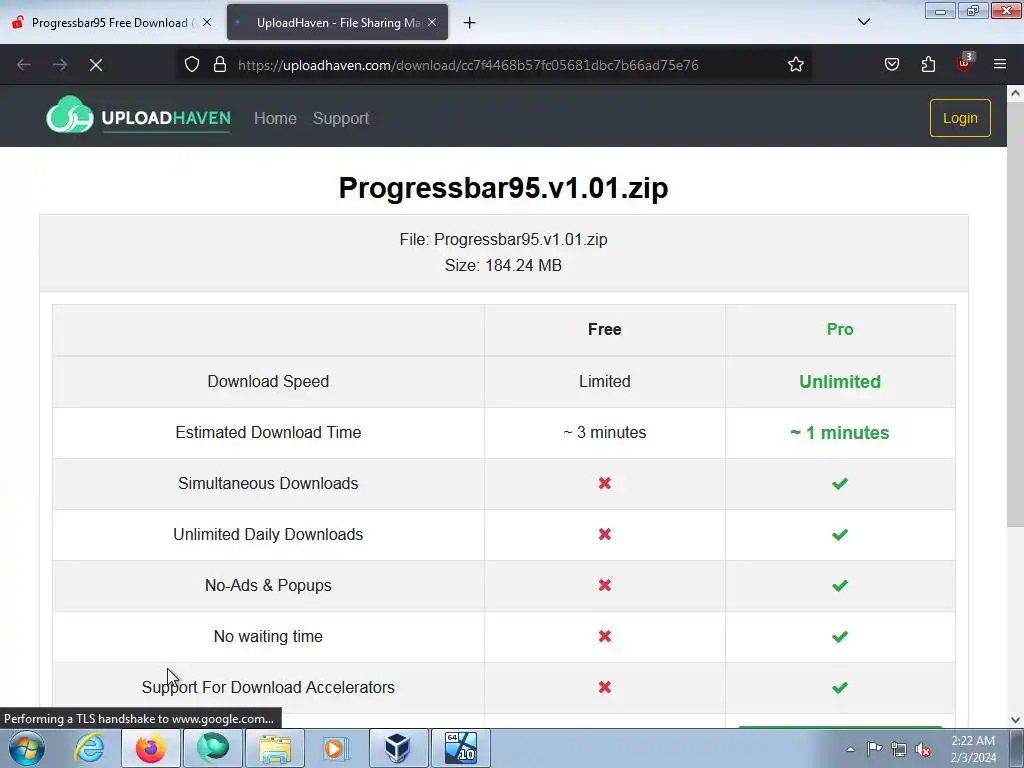
Task: Select the UploadHaven File Sharing tab
Action: click(337, 23)
